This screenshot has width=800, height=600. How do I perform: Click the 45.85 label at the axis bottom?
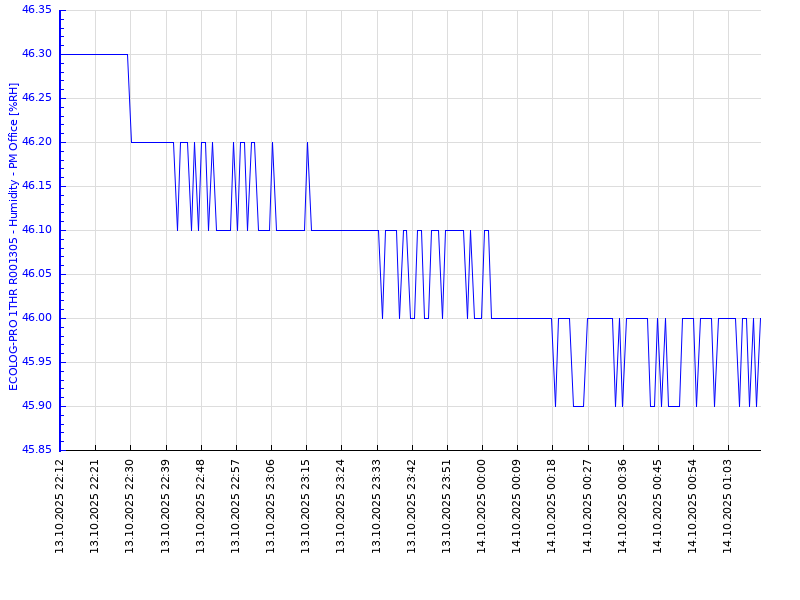pos(36,450)
